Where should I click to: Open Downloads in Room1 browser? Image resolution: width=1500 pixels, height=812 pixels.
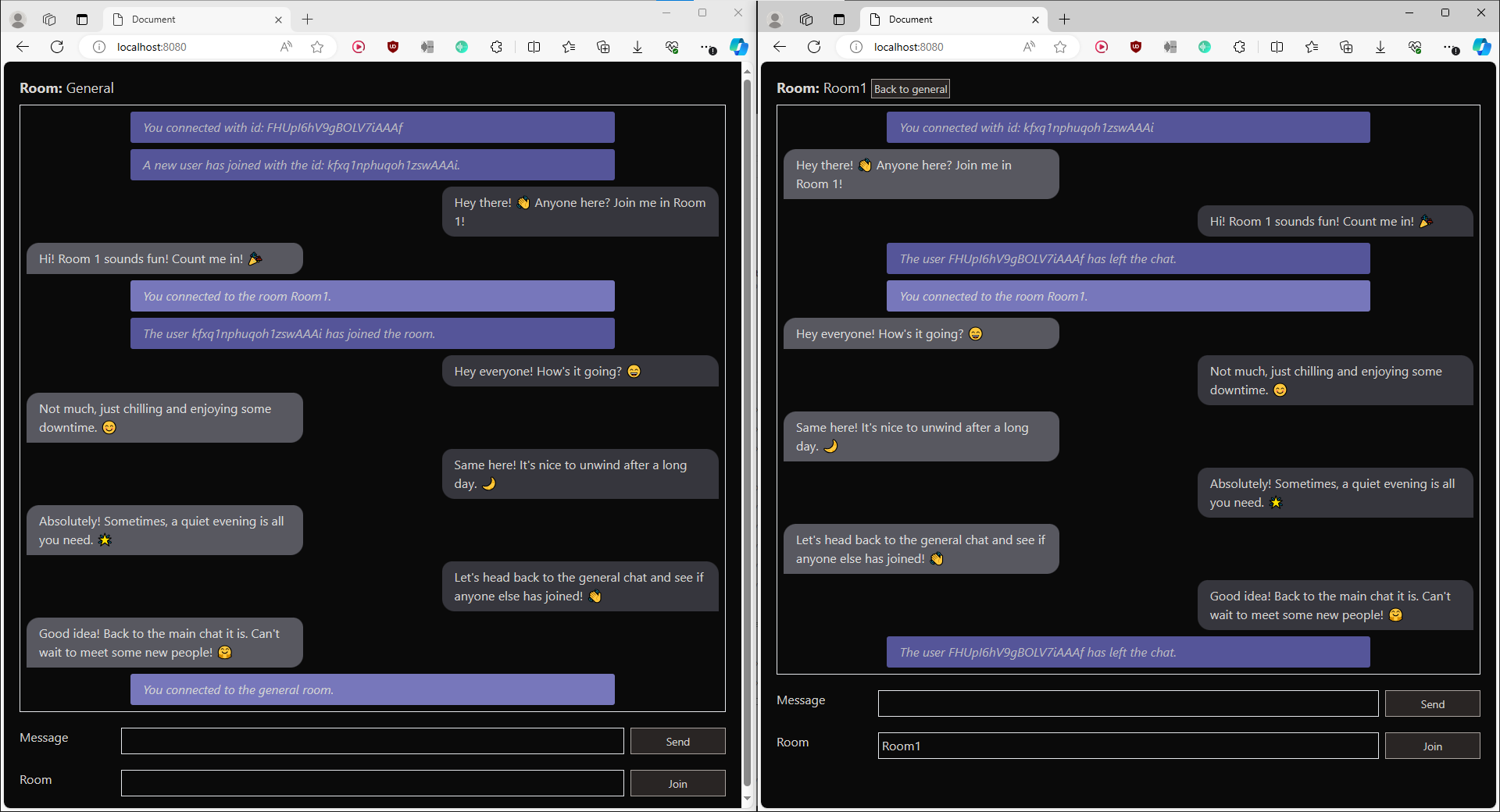(x=1380, y=47)
